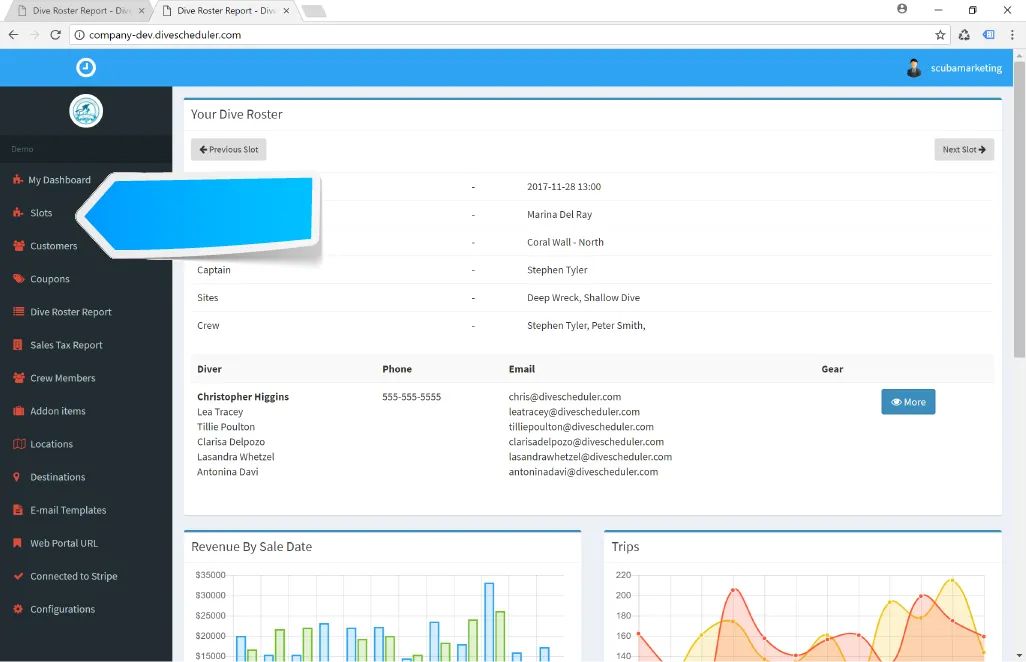Go back using browser back arrow
1026x662 pixels.
coord(14,35)
